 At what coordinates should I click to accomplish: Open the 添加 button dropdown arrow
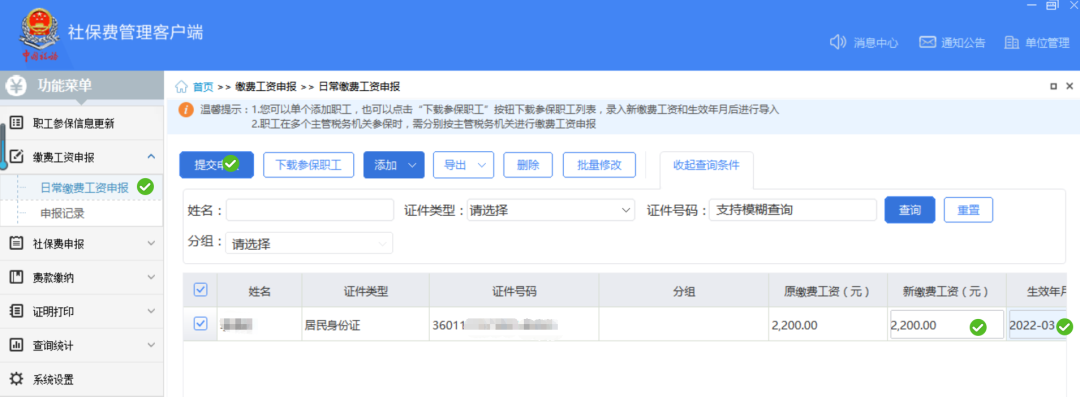[413, 165]
